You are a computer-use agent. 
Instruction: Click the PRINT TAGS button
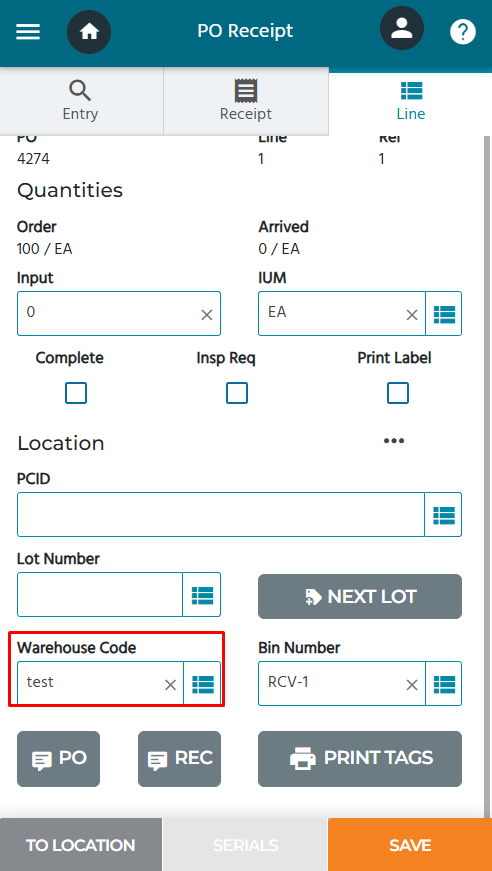(x=360, y=759)
